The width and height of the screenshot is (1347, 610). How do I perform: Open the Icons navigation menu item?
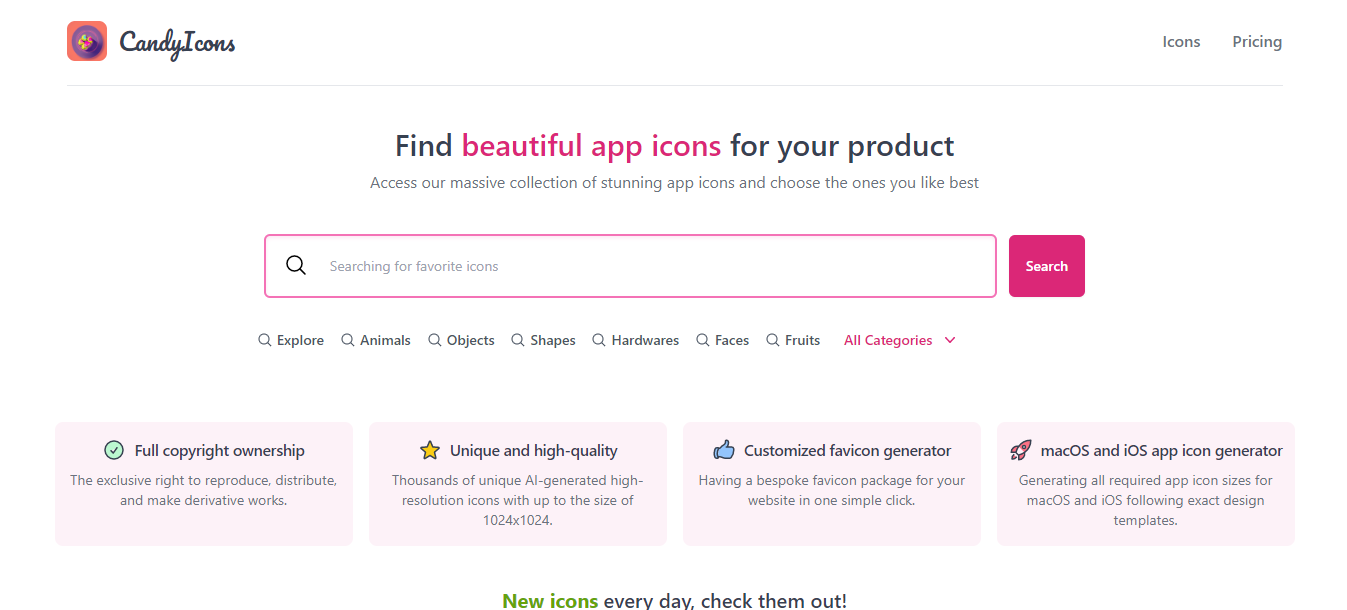pyautogui.click(x=1181, y=41)
